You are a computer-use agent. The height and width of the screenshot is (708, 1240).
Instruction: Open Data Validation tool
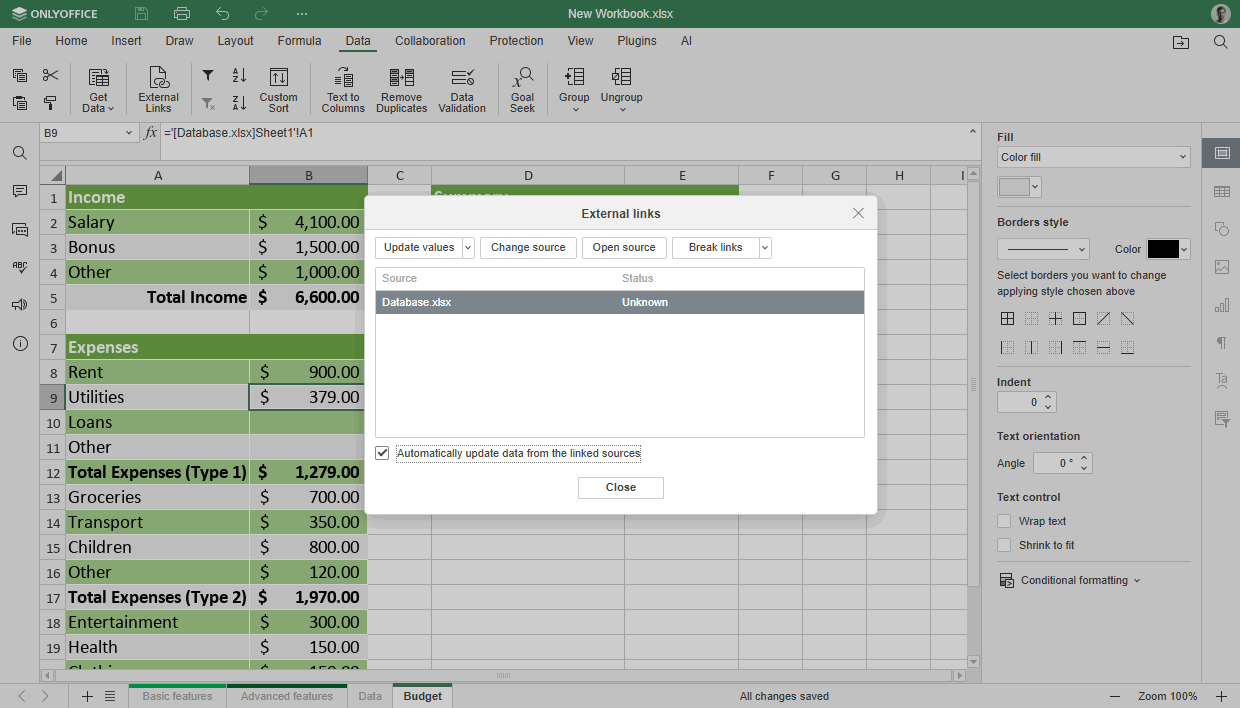(462, 89)
